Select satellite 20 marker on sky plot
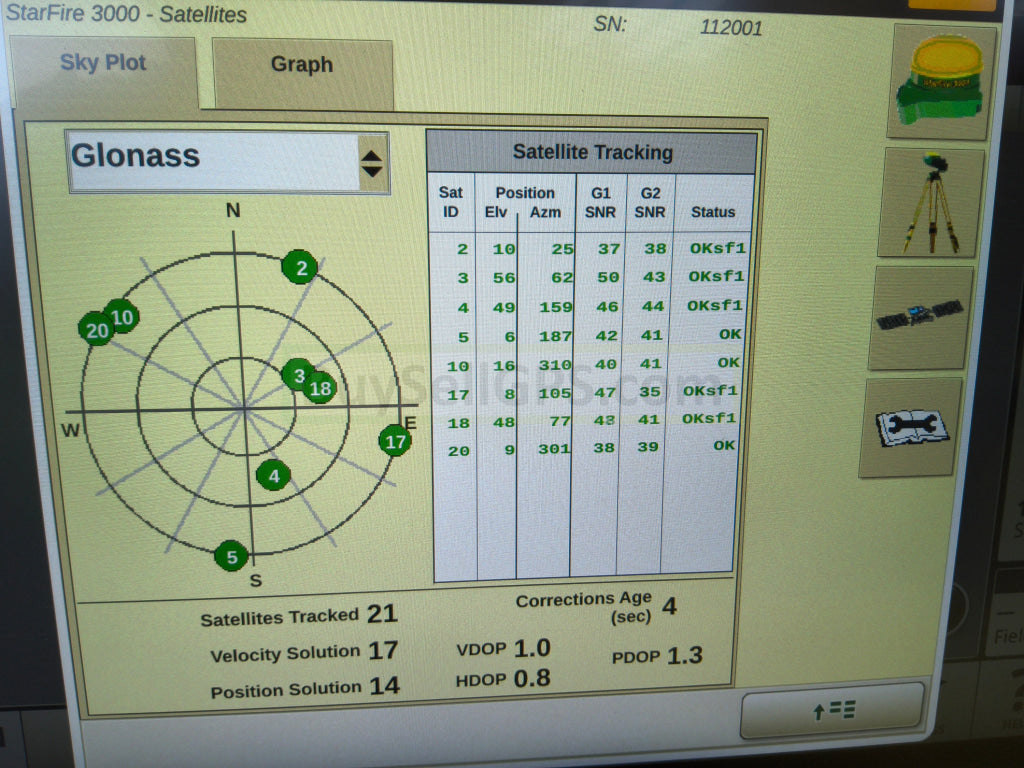Screen dimensions: 1024x768 96,330
